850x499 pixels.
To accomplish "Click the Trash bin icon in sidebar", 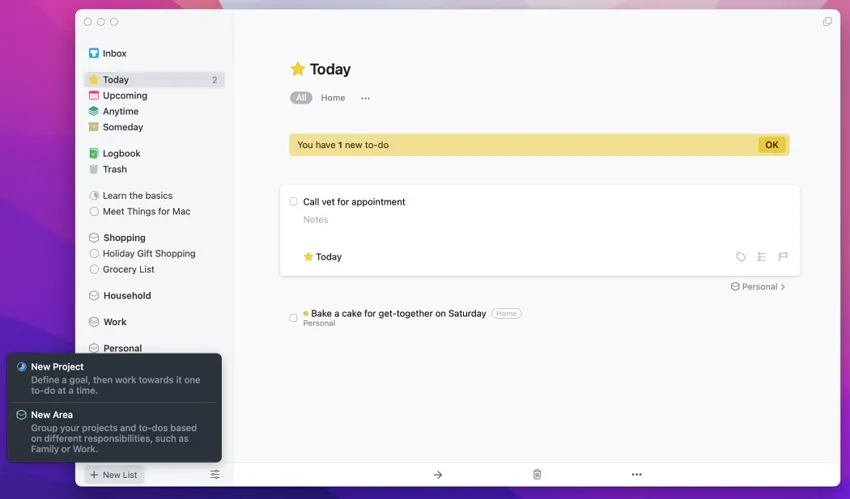I will (94, 169).
